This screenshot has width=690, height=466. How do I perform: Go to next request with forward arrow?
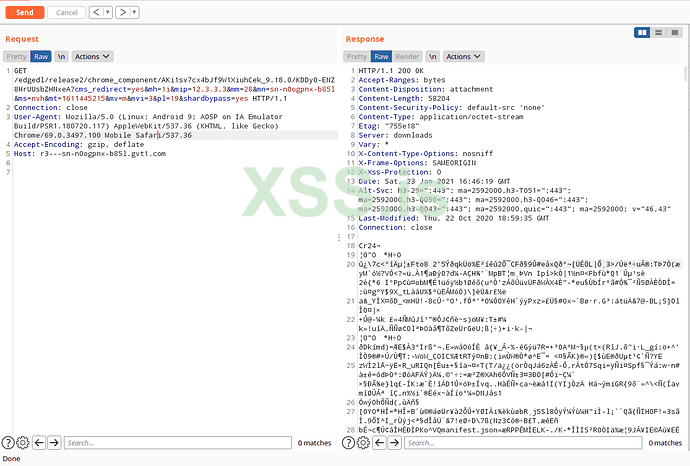(x=123, y=12)
